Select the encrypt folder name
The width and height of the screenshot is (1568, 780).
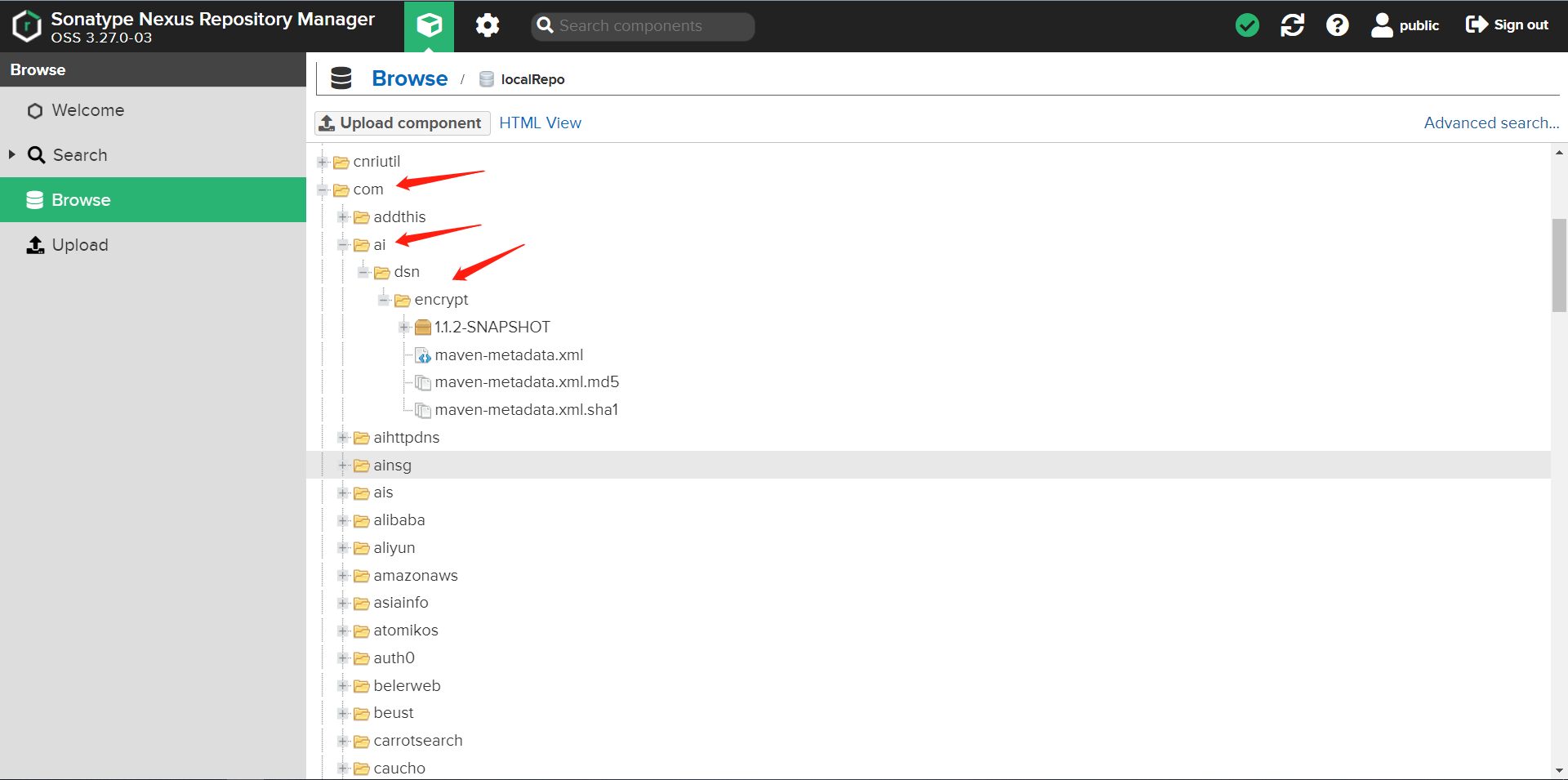coord(441,300)
